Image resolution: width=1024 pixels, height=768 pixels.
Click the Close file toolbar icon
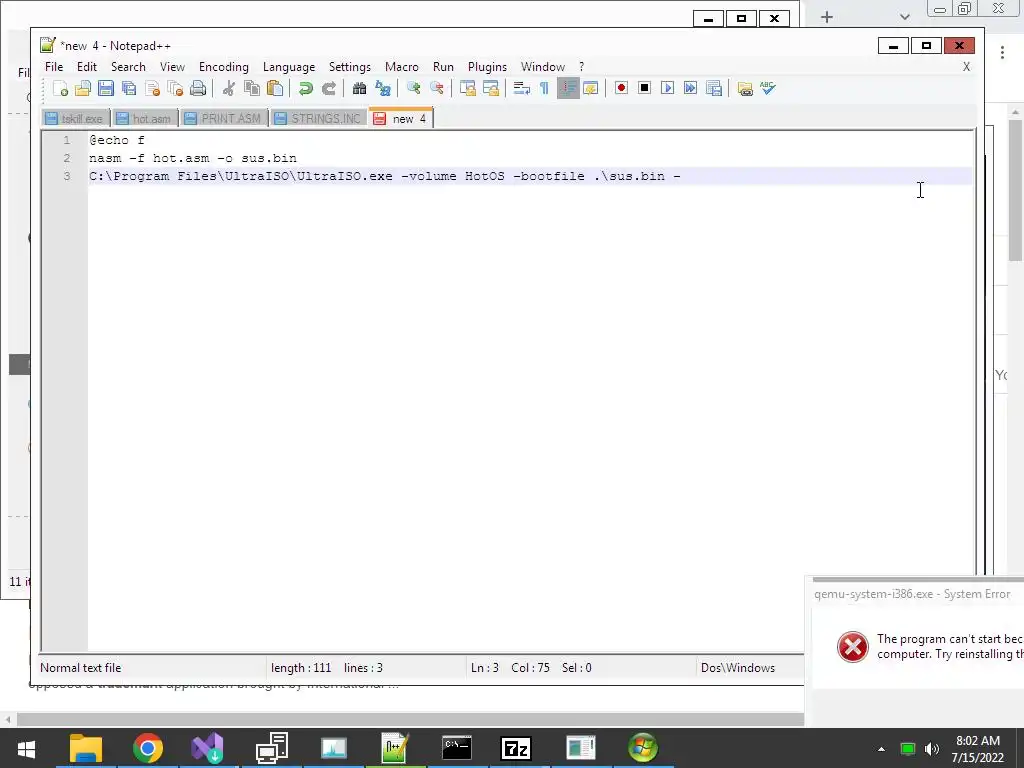[x=152, y=88]
